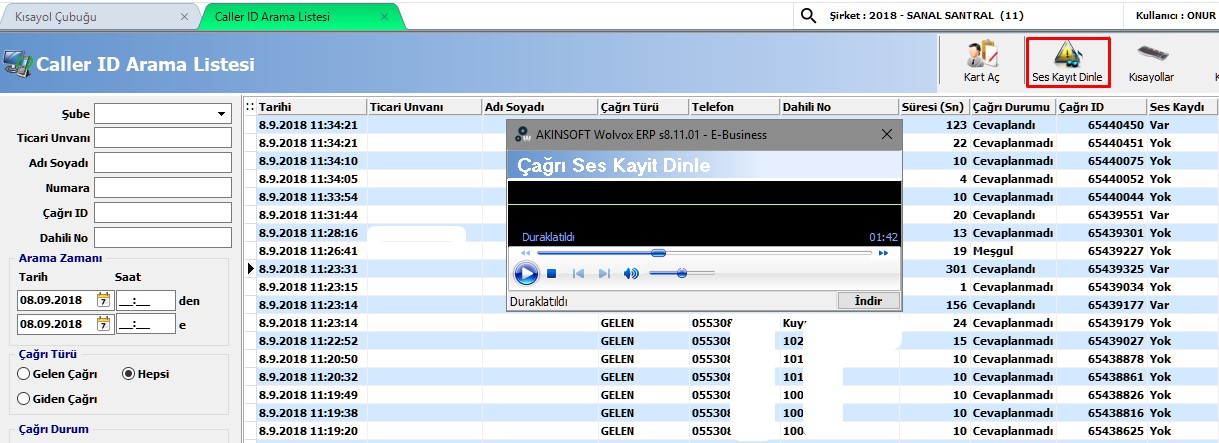This screenshot has width=1219, height=443.
Task: Select the Hepsi radio button
Action: (x=128, y=374)
